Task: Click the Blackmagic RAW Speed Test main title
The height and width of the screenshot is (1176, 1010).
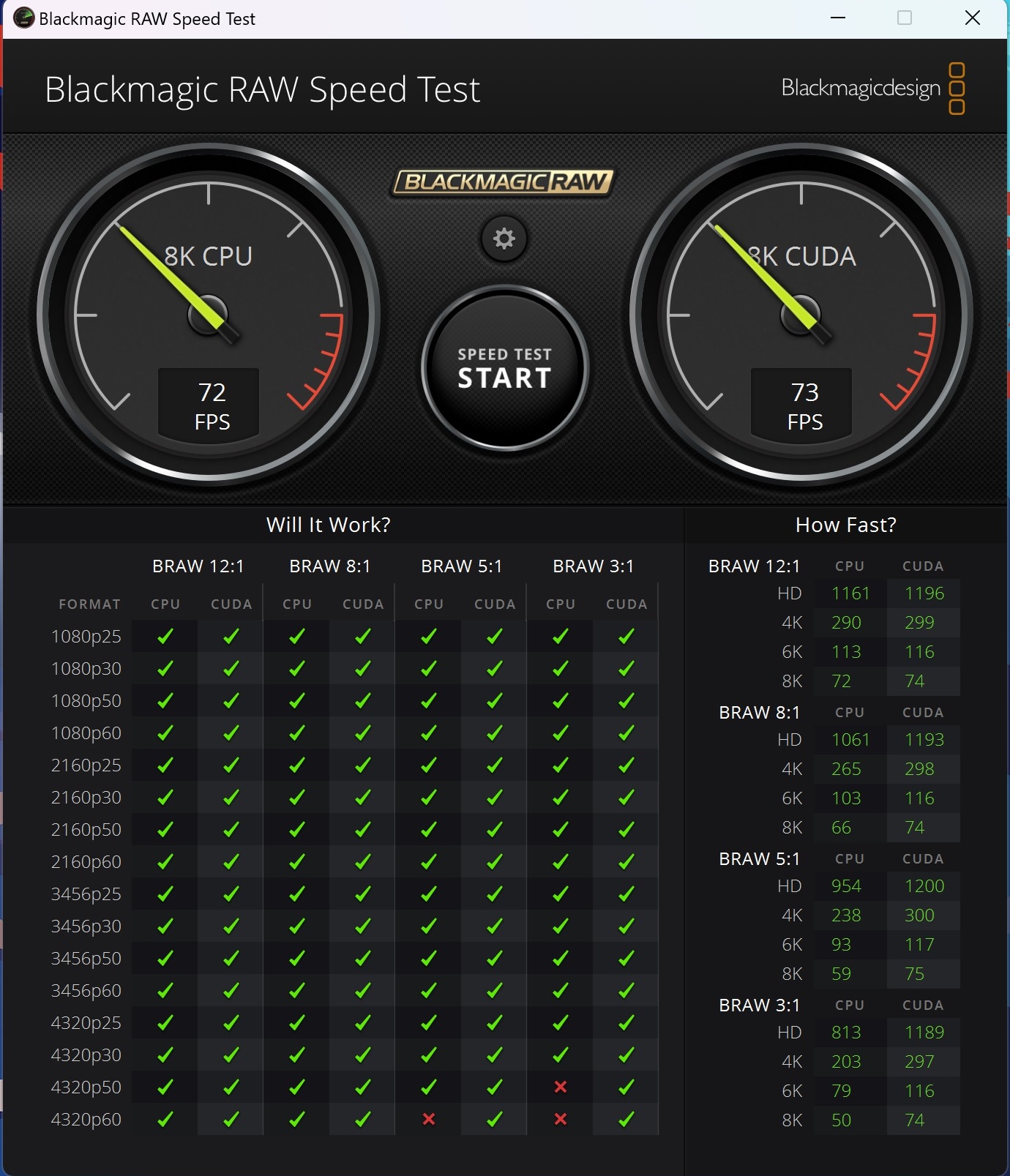Action: (262, 90)
